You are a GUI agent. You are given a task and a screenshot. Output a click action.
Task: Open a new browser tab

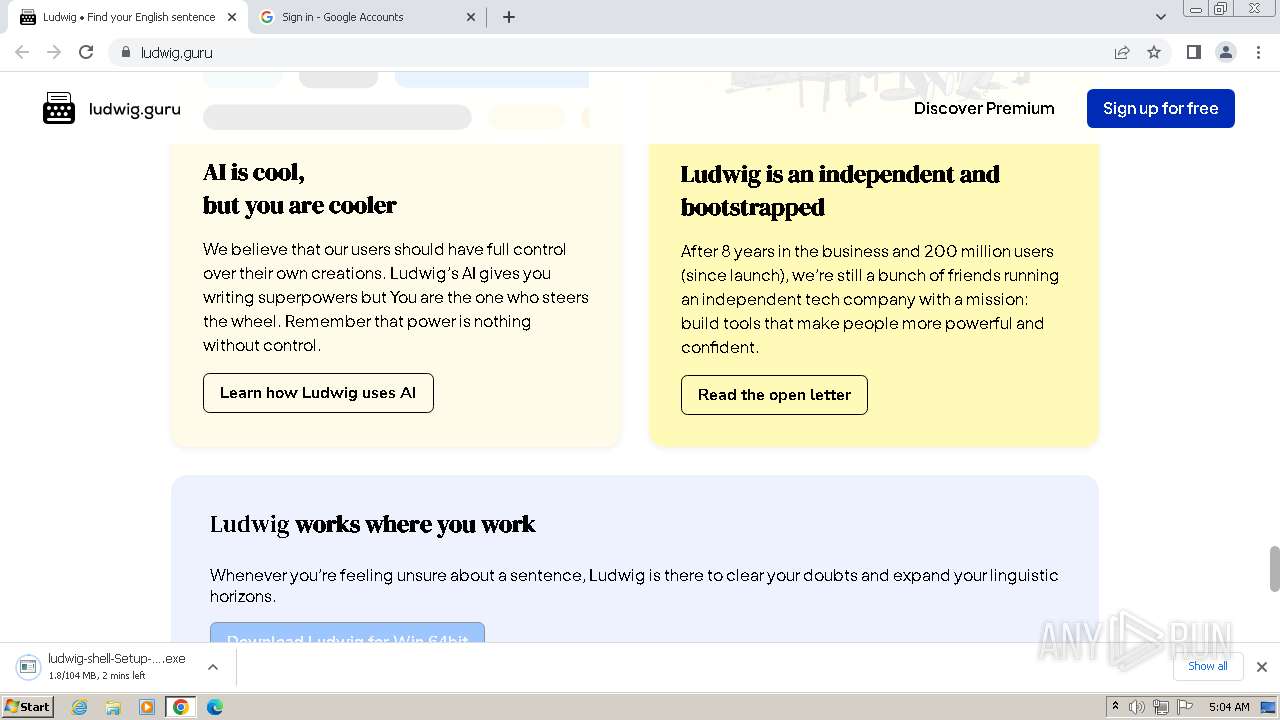509,17
